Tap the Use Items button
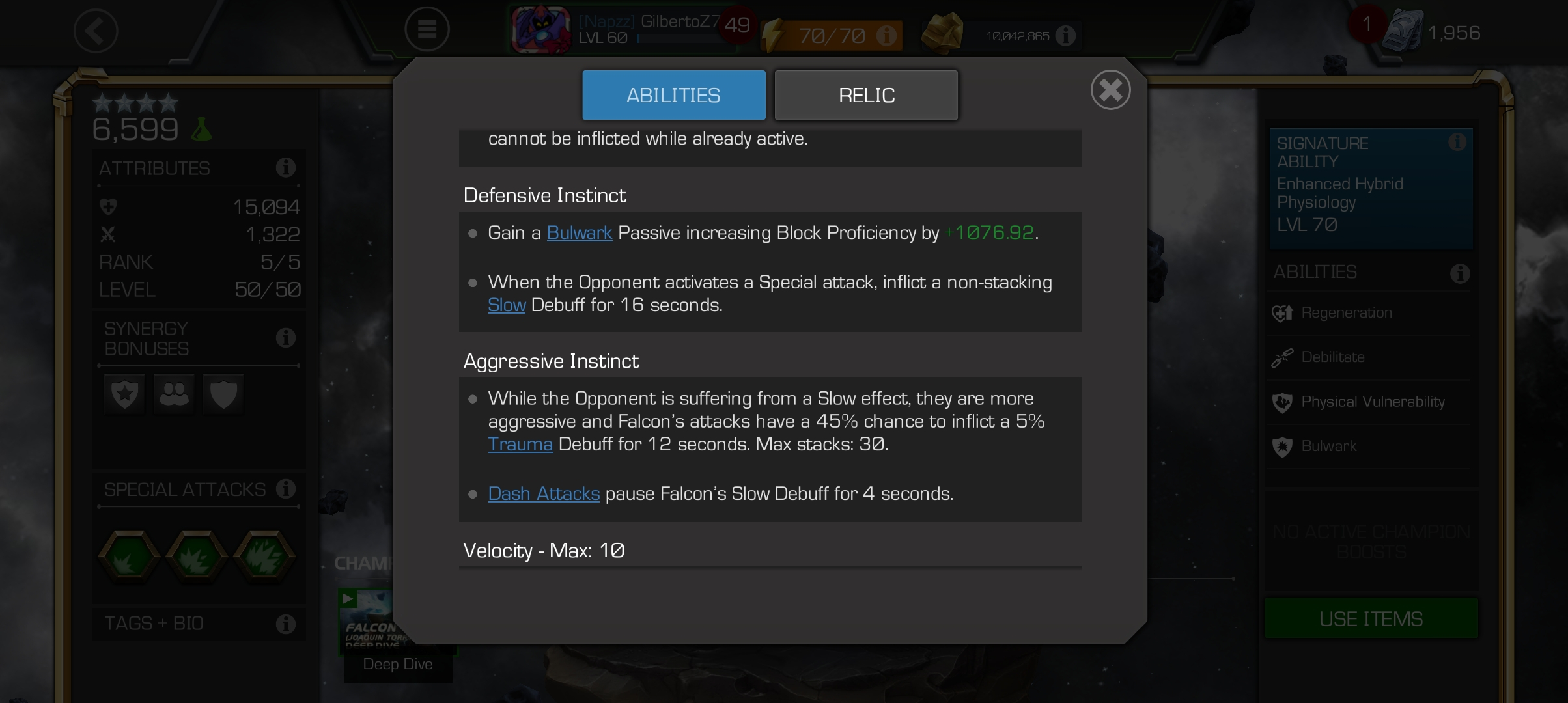The width and height of the screenshot is (1568, 703). coord(1371,618)
